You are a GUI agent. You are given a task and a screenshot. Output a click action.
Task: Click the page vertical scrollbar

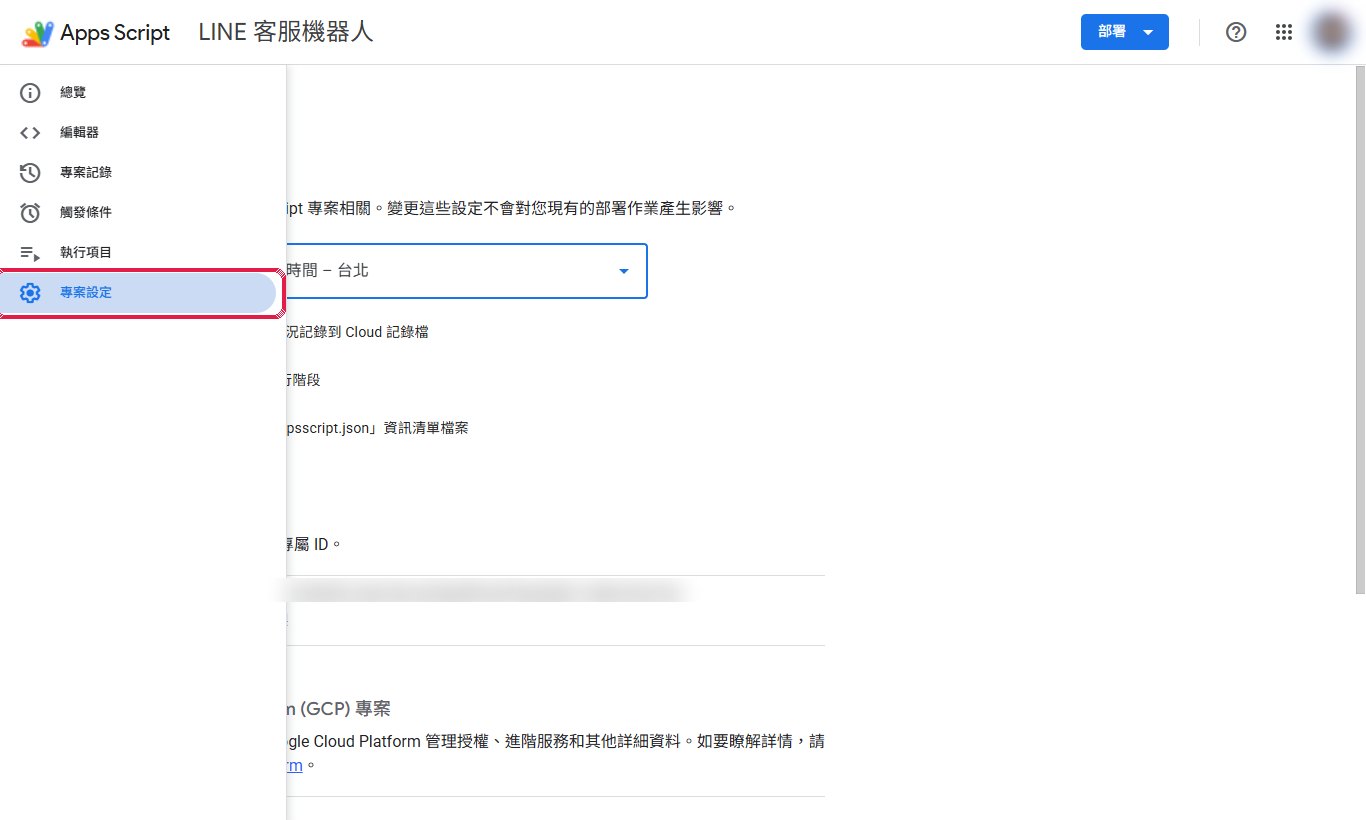(1360, 330)
